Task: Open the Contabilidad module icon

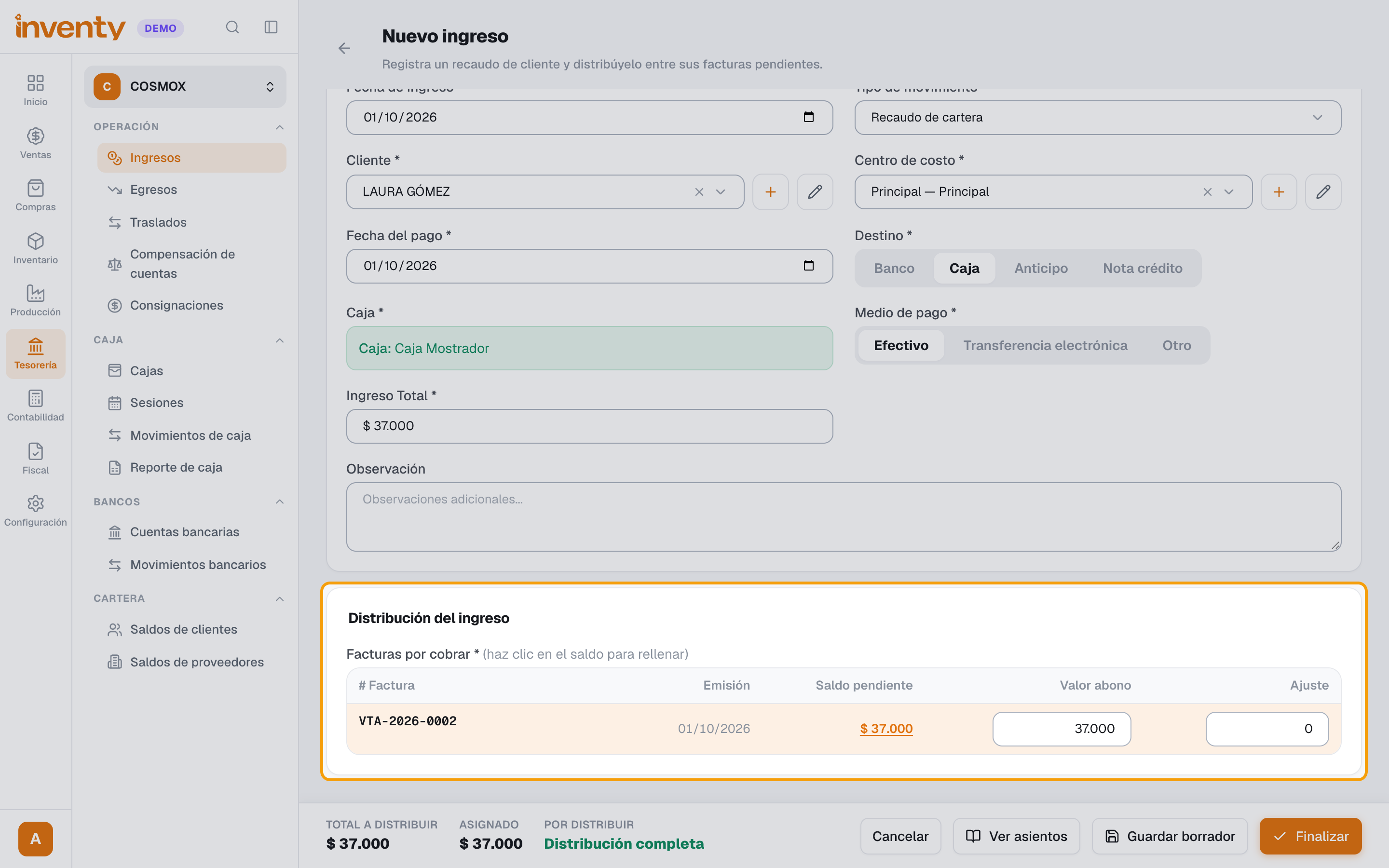Action: click(x=36, y=405)
